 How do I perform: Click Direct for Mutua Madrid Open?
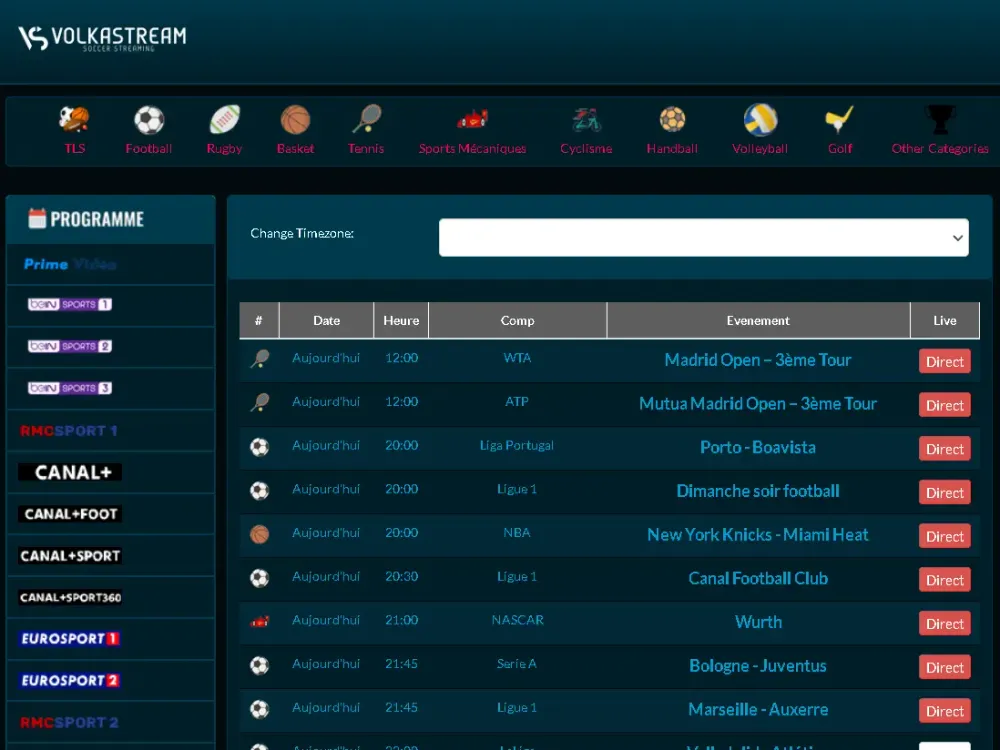[x=945, y=405]
